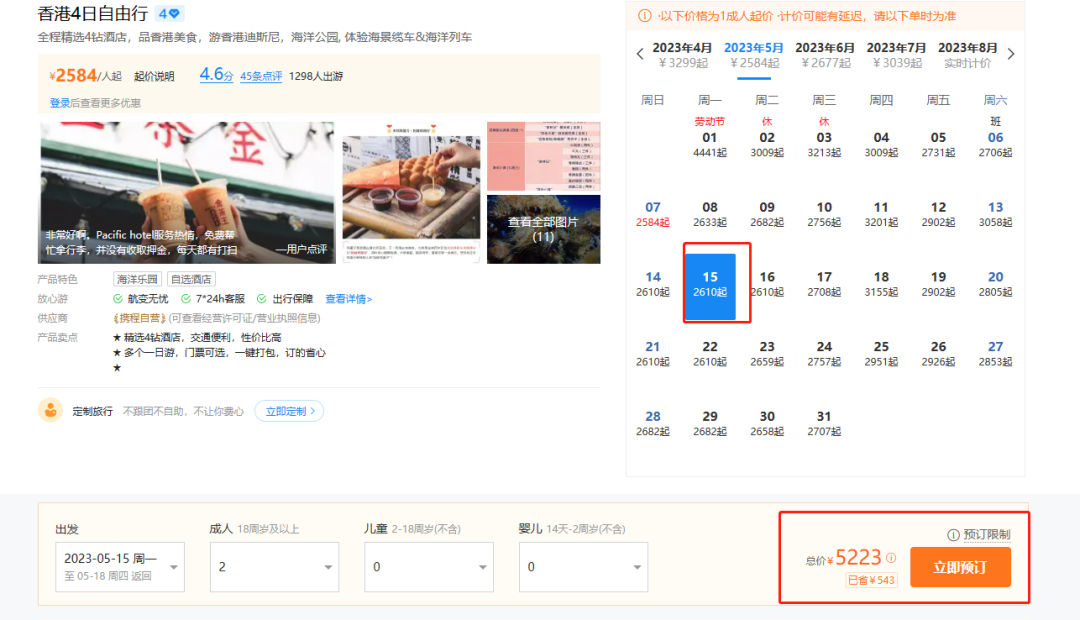
Task: Expand the 儿童 children count dropdown
Action: pyautogui.click(x=428, y=567)
